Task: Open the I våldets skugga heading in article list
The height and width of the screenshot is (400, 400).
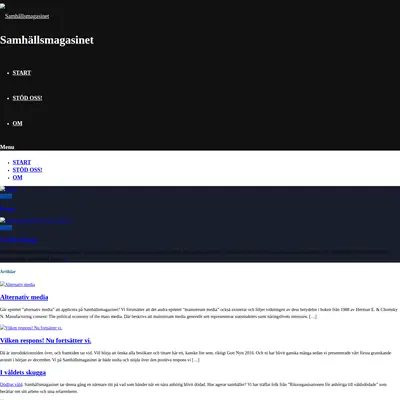Action: pyautogui.click(x=23, y=373)
